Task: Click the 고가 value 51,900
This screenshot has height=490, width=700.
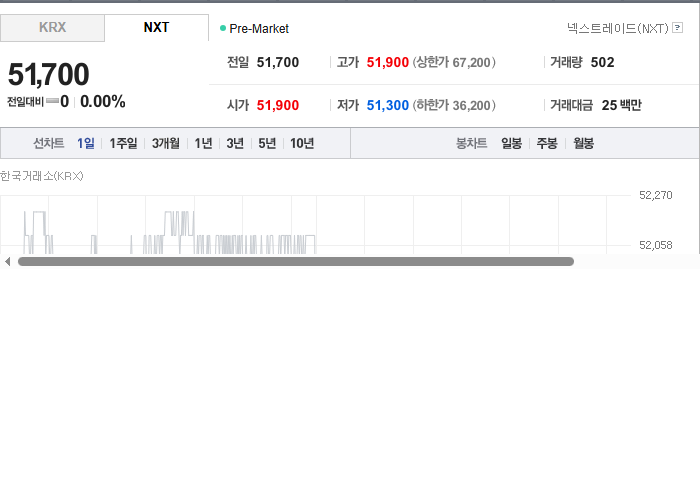Action: click(x=388, y=62)
